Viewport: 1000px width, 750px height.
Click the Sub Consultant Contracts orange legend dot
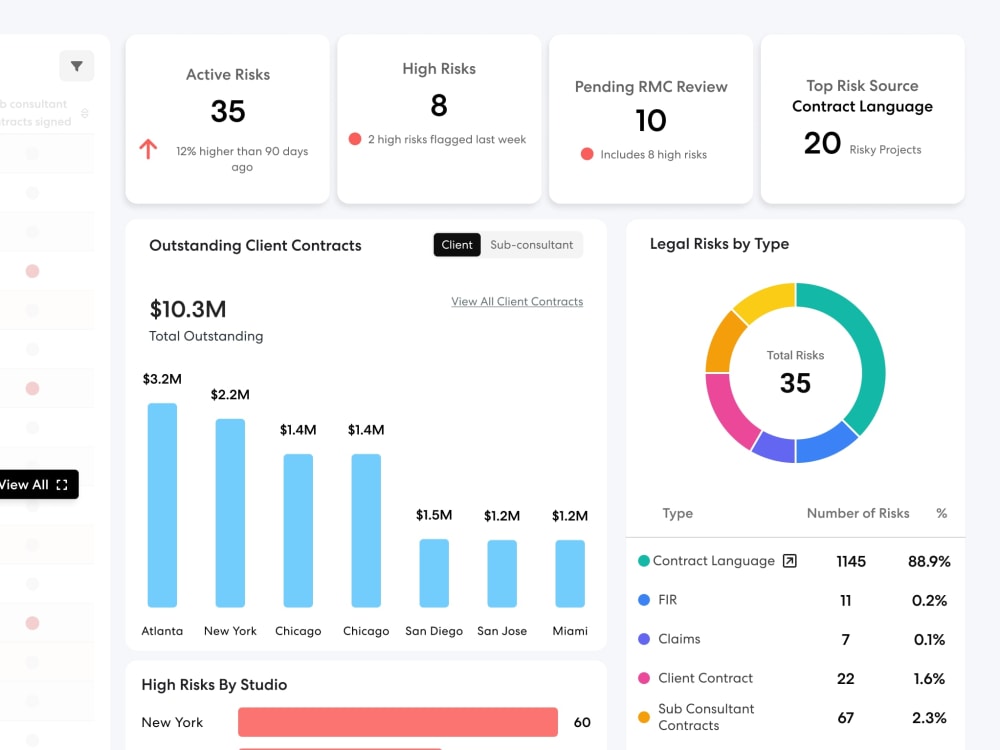point(644,717)
